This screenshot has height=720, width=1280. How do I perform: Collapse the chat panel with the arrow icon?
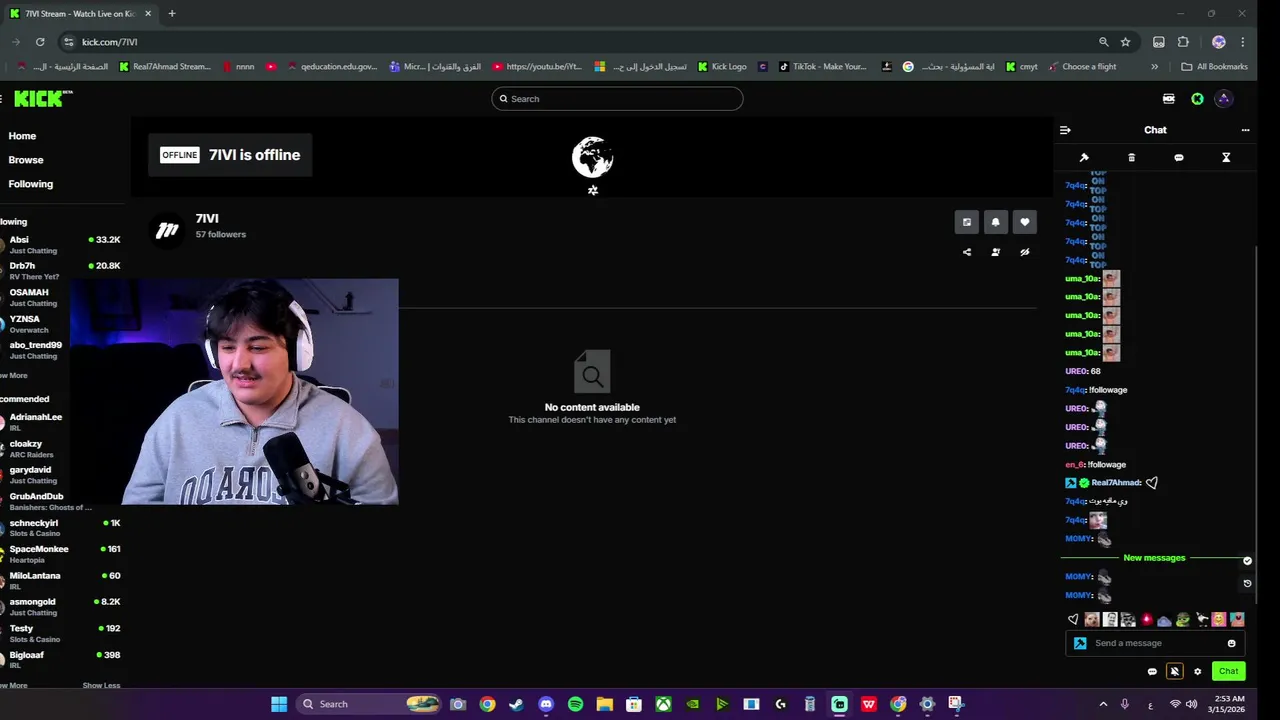tap(1065, 130)
